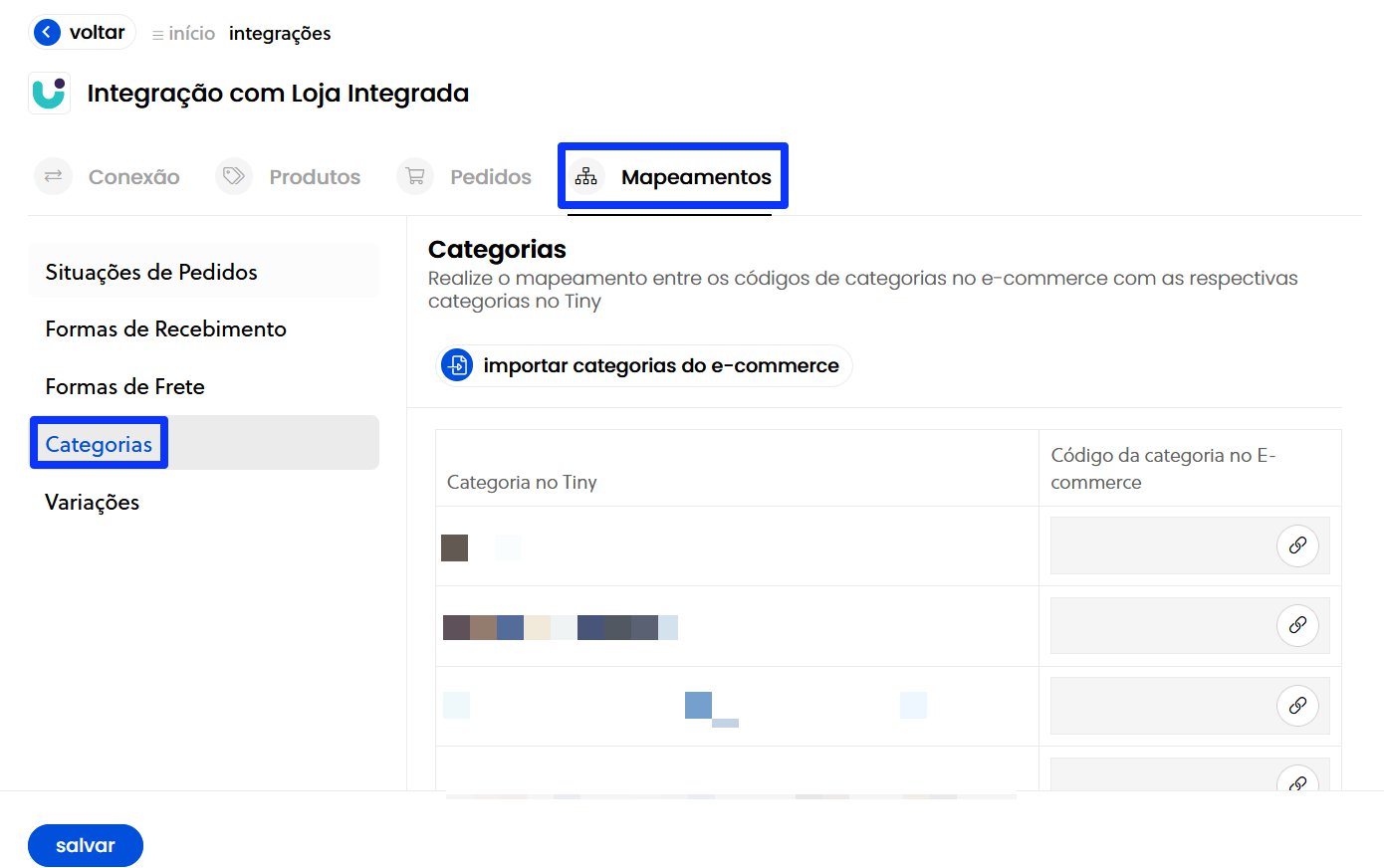Viewport: 1384px width, 868px height.
Task: Click the Integração com Loja Integrada title
Action: click(x=278, y=94)
